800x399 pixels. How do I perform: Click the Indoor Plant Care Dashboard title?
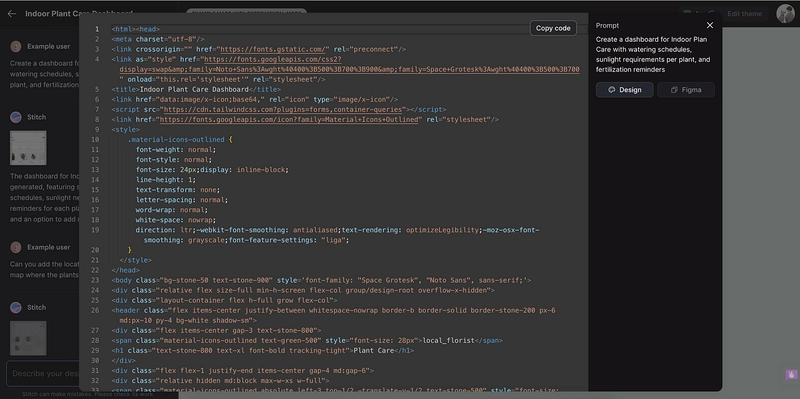(x=79, y=14)
